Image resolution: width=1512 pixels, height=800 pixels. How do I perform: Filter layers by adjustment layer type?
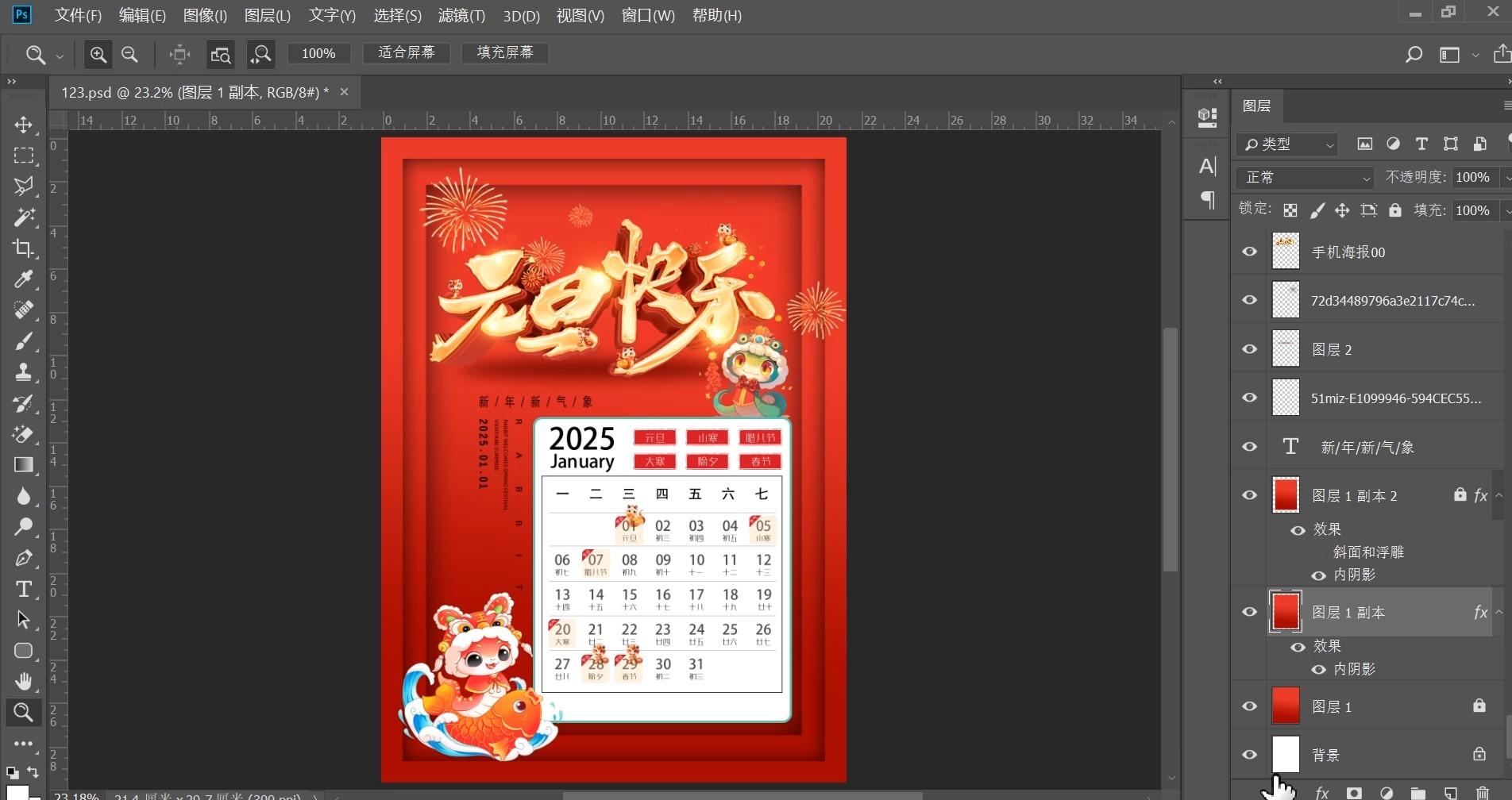click(1393, 144)
